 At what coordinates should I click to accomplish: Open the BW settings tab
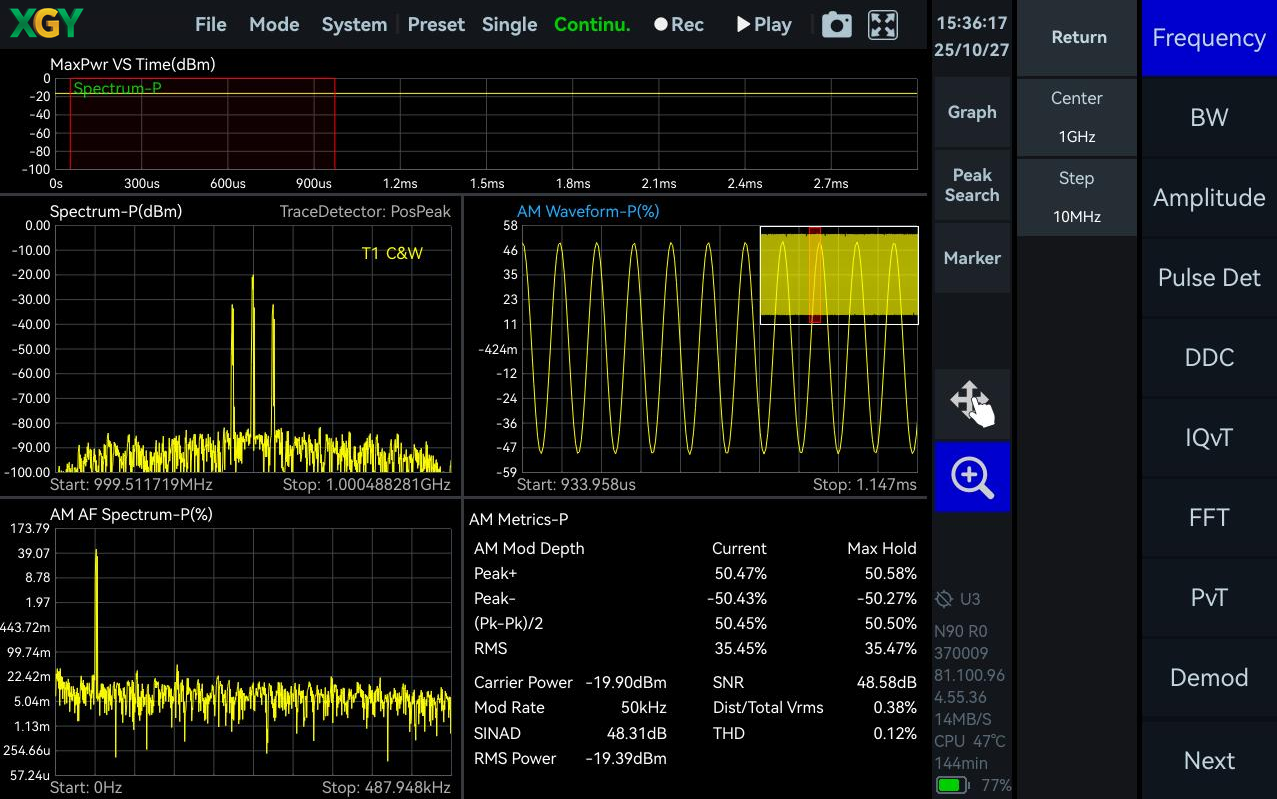(x=1209, y=118)
